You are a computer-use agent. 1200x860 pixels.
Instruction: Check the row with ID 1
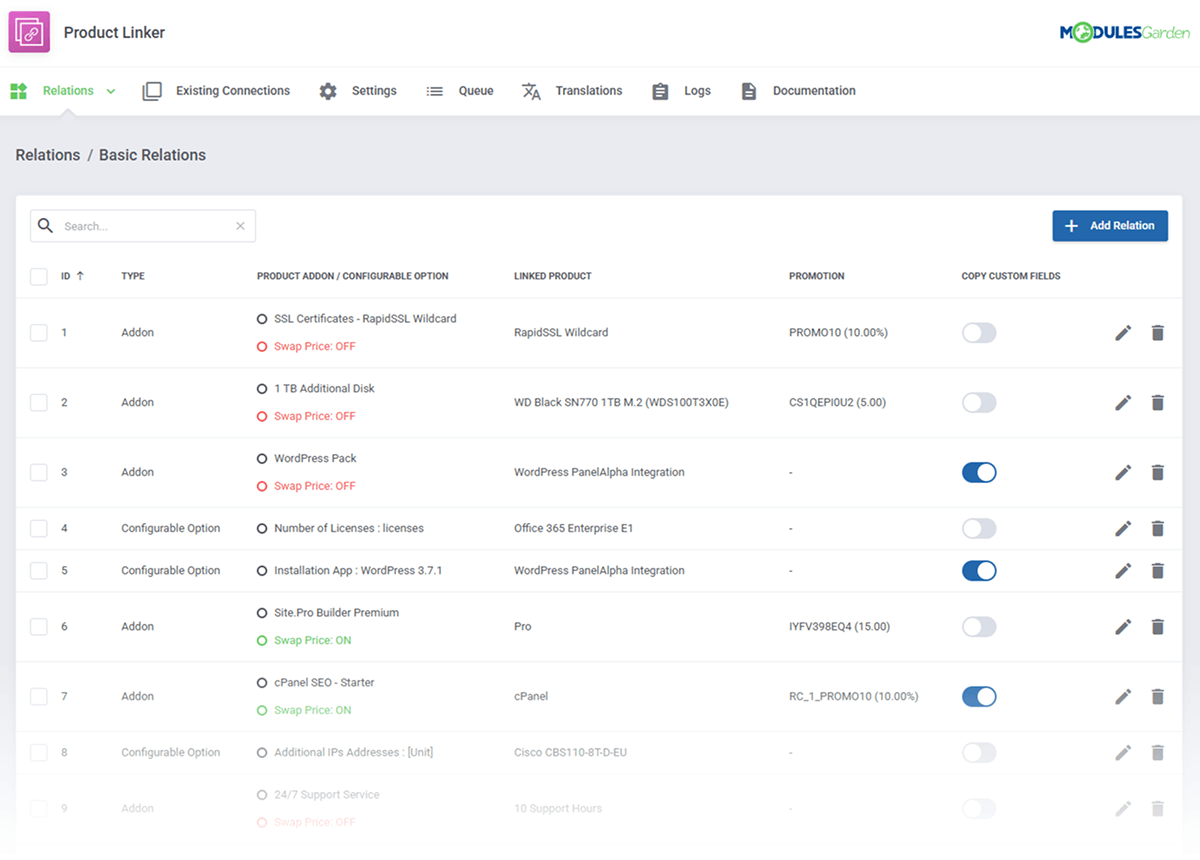(x=39, y=333)
